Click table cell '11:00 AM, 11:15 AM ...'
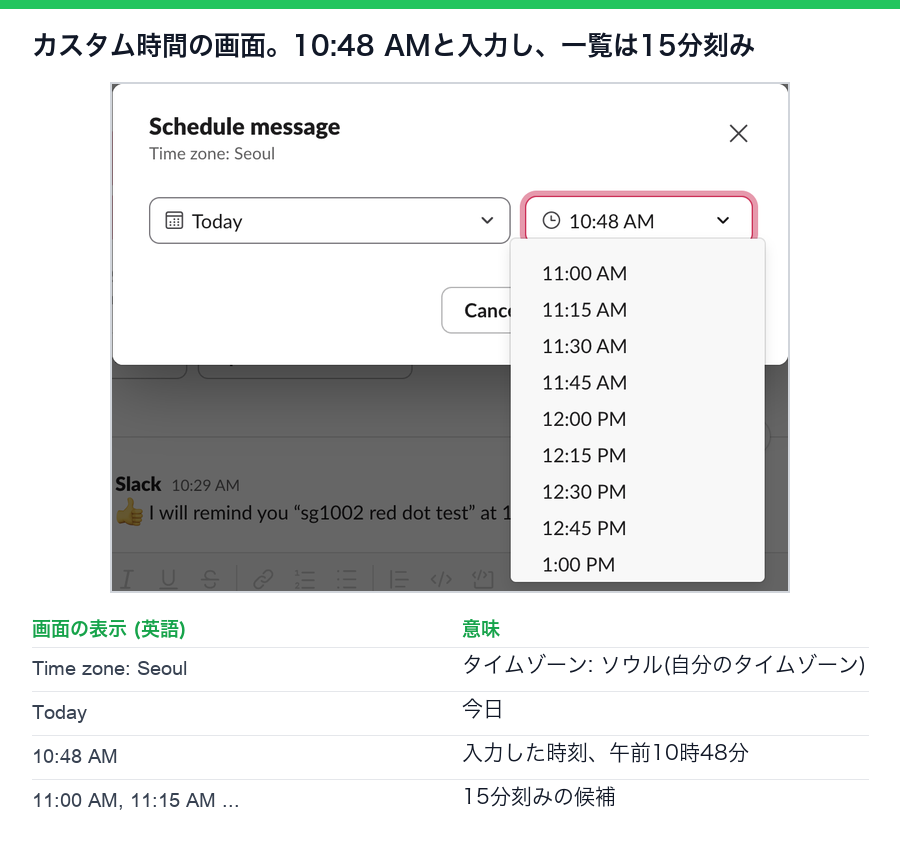Viewport: 900px width, 861px height. (135, 800)
